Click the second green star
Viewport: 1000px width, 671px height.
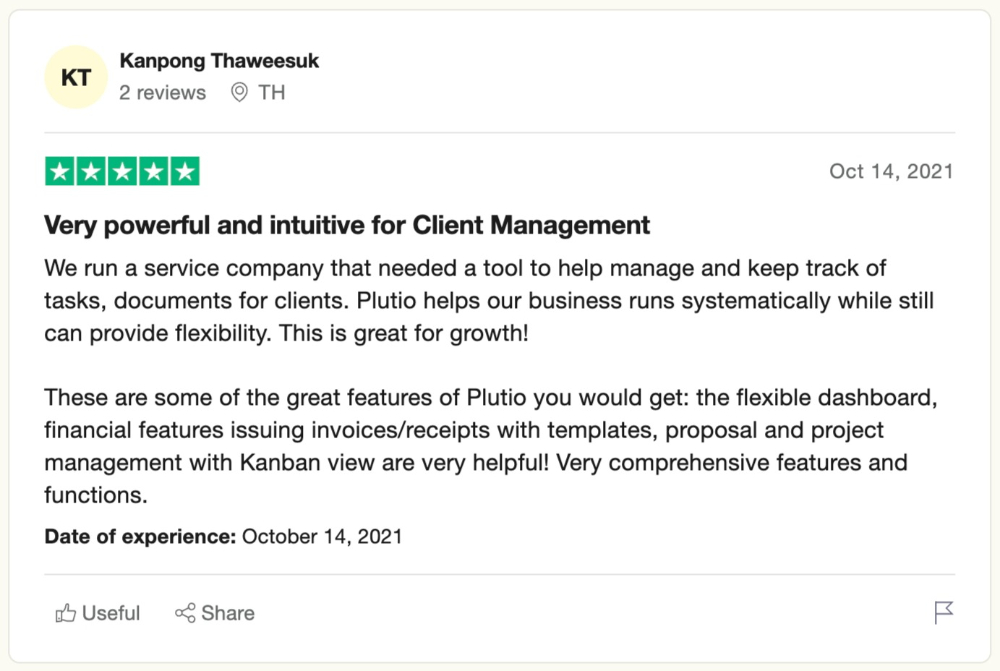coord(91,171)
